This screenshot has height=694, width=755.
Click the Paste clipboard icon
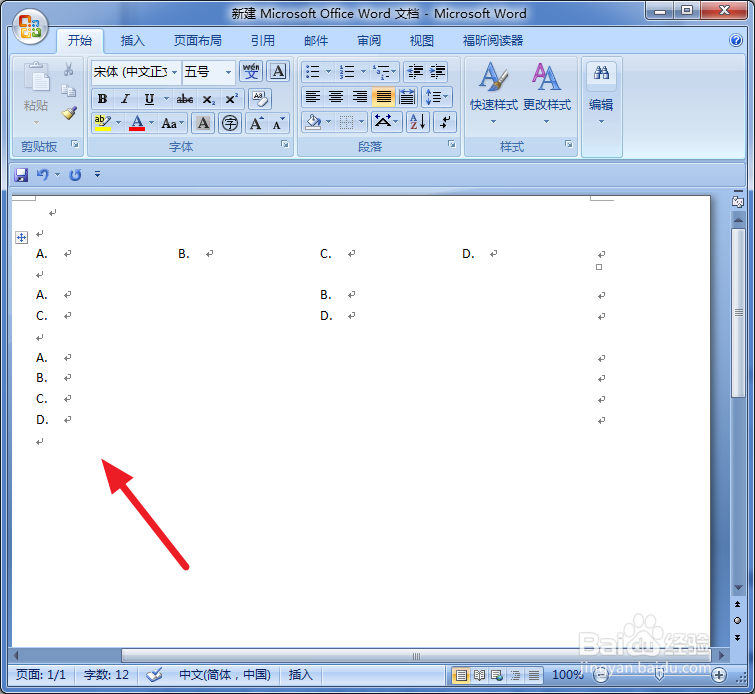tap(37, 78)
